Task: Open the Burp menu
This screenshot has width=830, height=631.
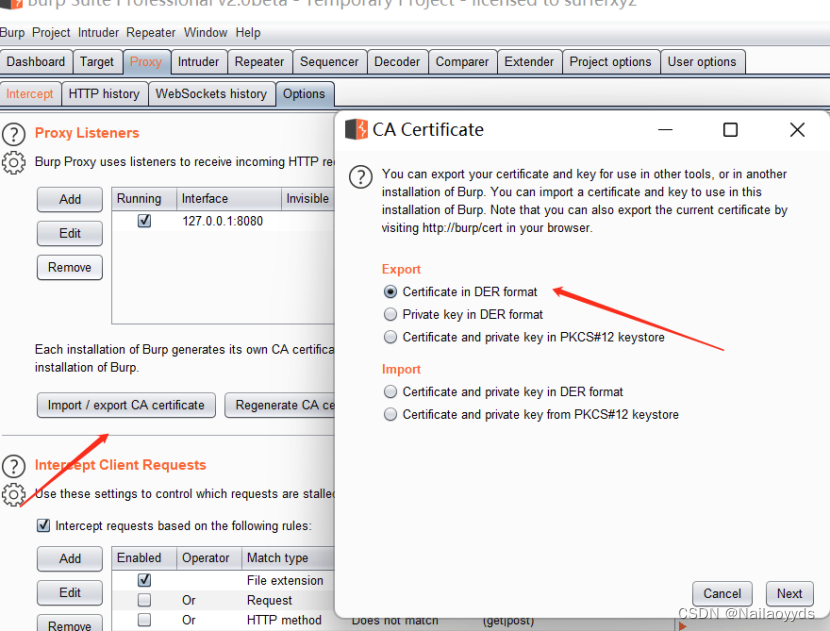Action: coord(12,33)
